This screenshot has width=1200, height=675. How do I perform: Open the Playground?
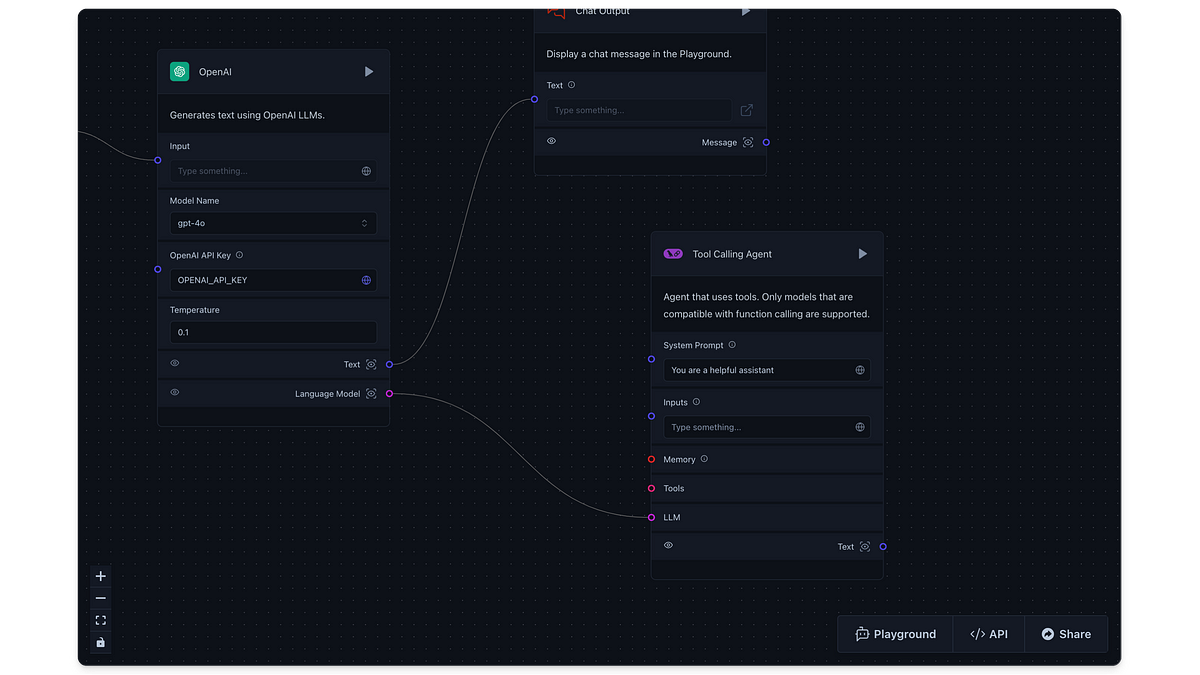point(896,634)
